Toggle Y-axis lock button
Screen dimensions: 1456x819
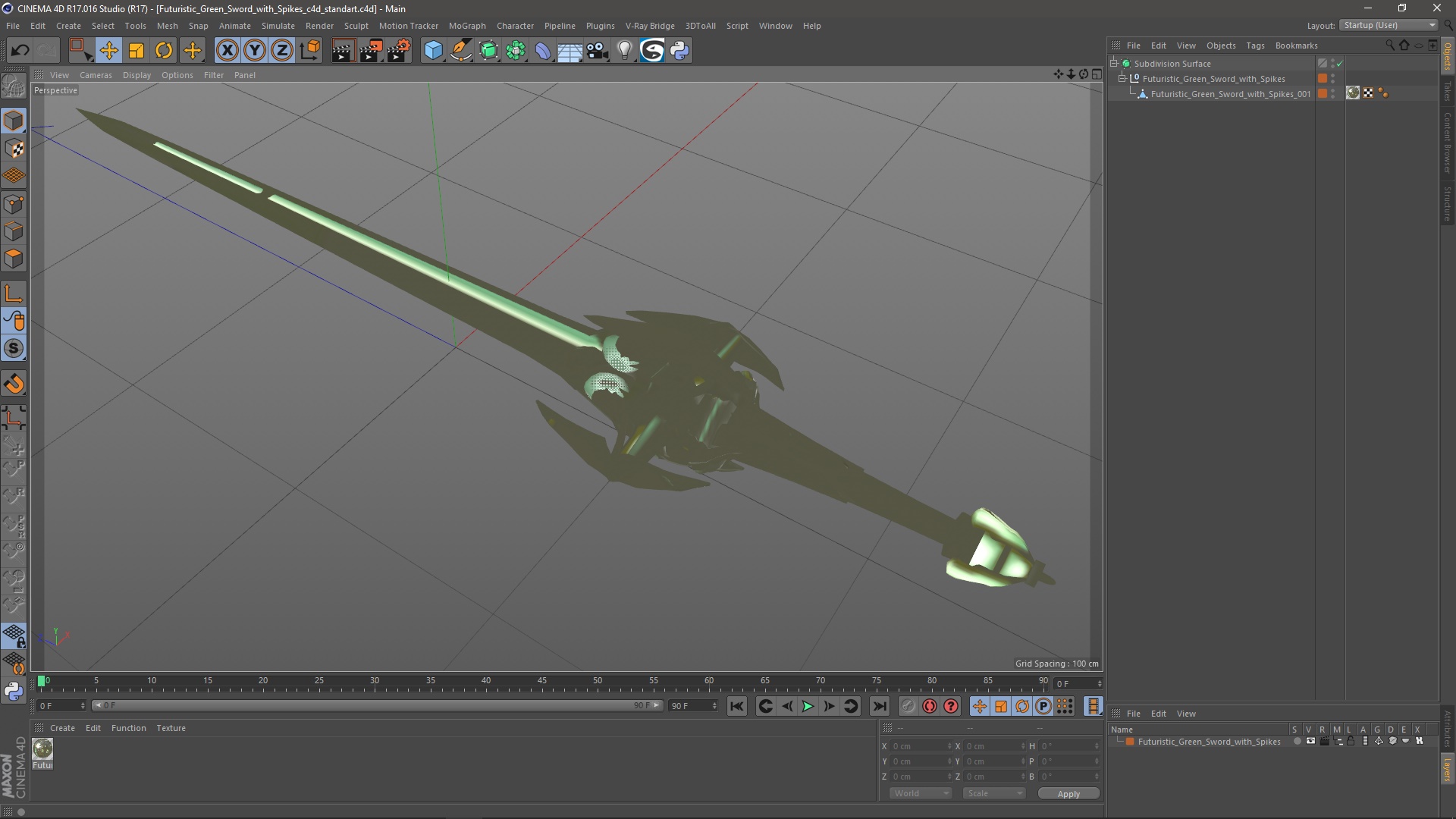click(x=255, y=50)
